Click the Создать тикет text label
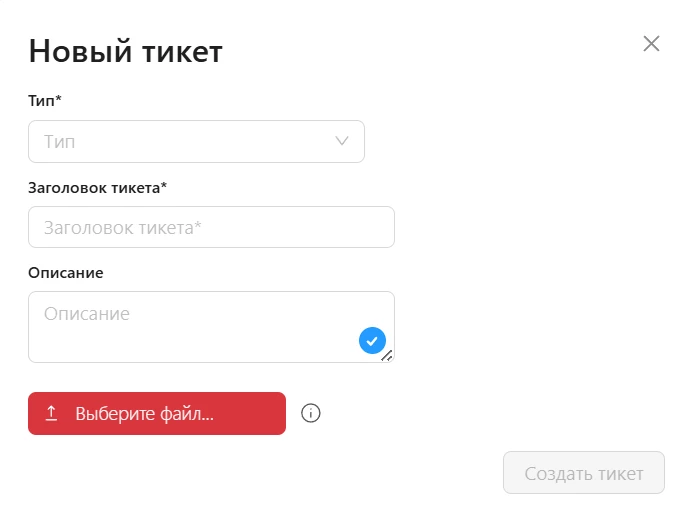This screenshot has height=514, width=690. pyautogui.click(x=584, y=474)
